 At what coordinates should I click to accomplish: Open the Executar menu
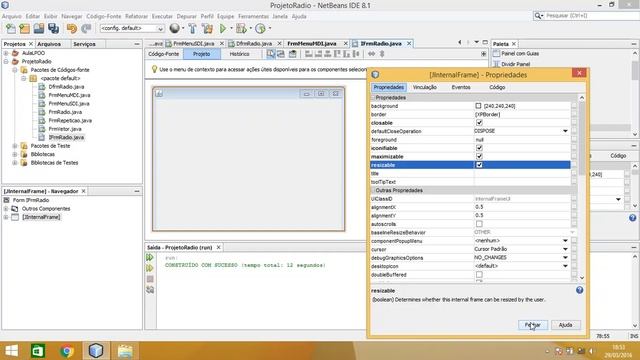coord(162,16)
